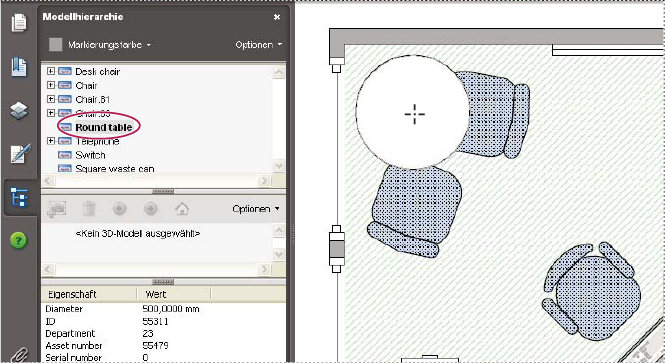Select the Model Tree panel icon
The height and width of the screenshot is (363, 665).
tap(20, 198)
